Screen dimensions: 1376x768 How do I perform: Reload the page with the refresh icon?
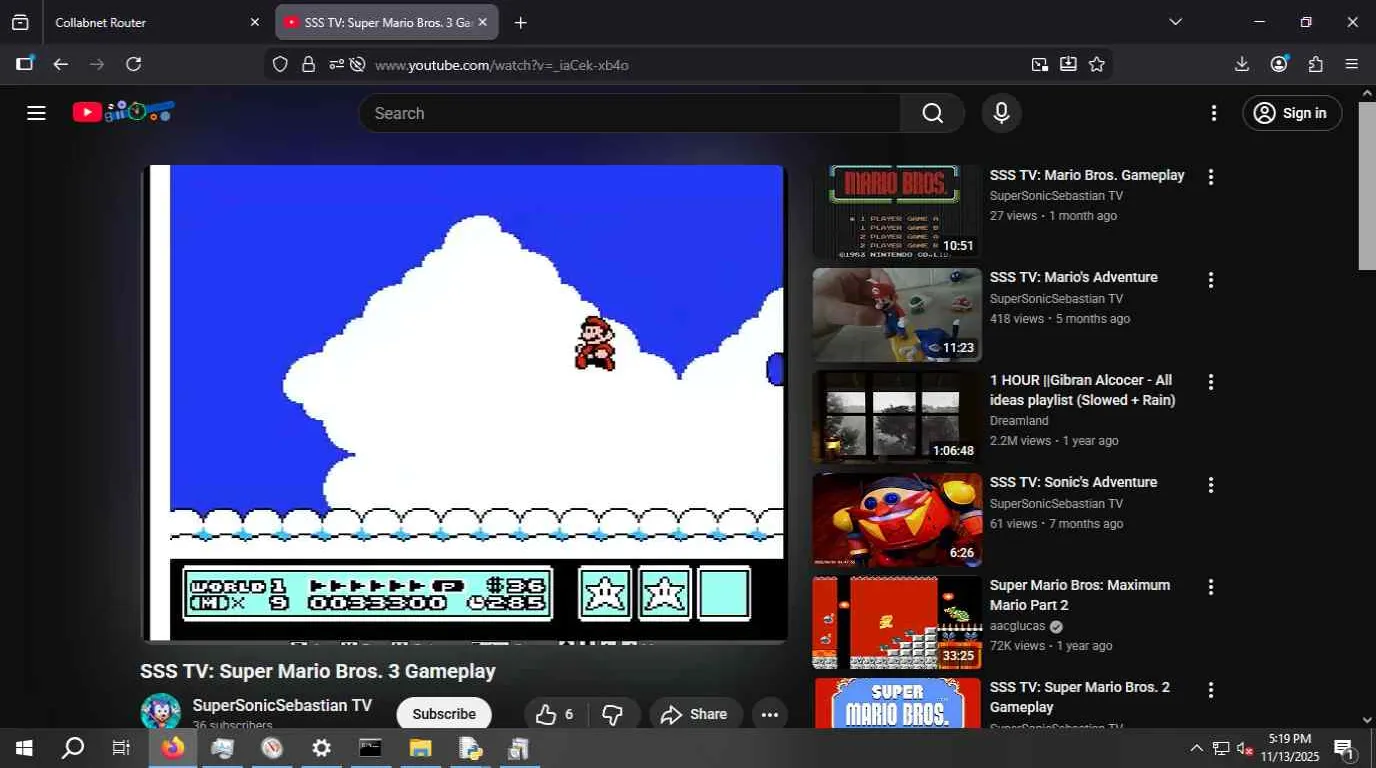[x=133, y=64]
